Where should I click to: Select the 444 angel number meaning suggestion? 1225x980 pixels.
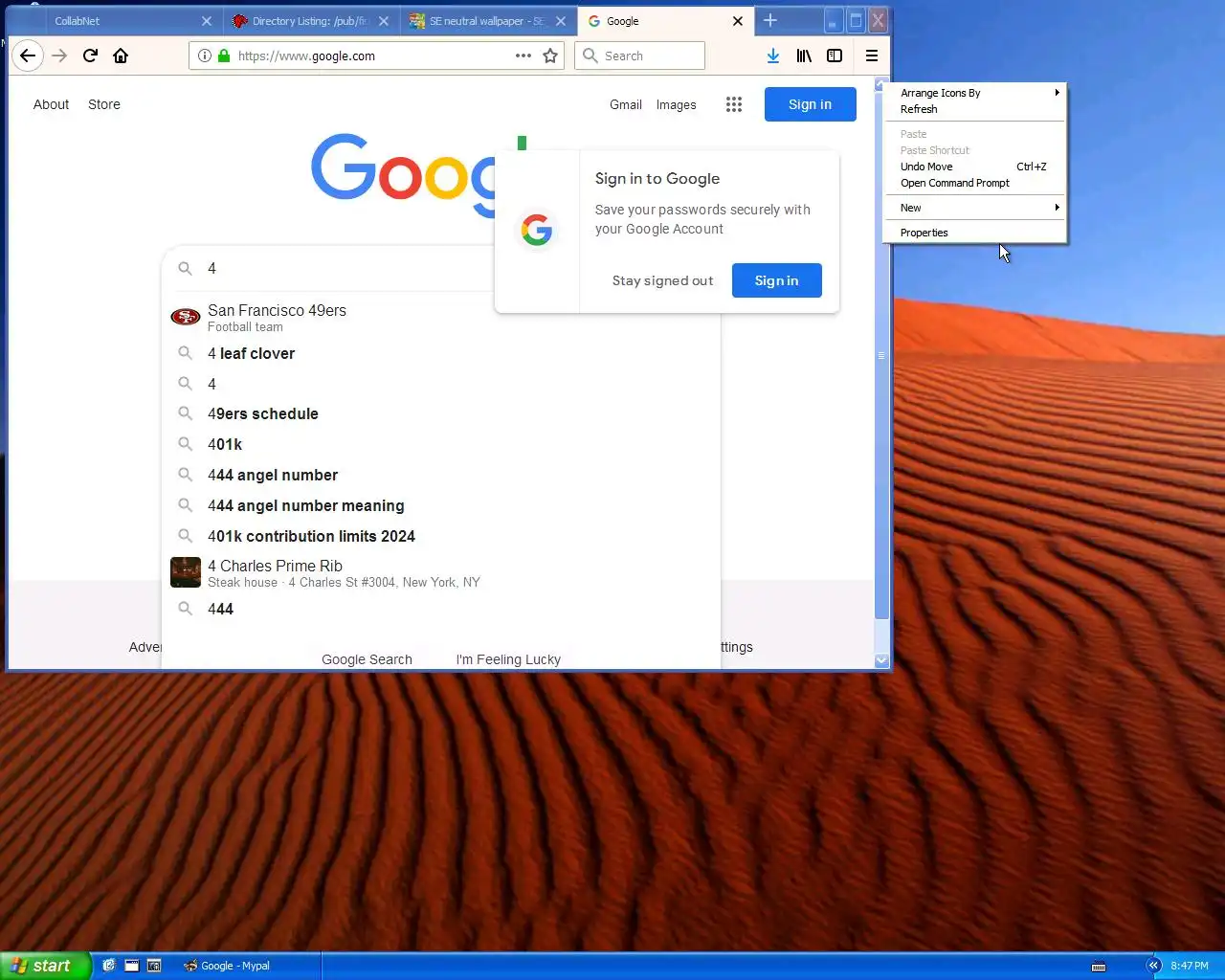[x=441, y=505]
